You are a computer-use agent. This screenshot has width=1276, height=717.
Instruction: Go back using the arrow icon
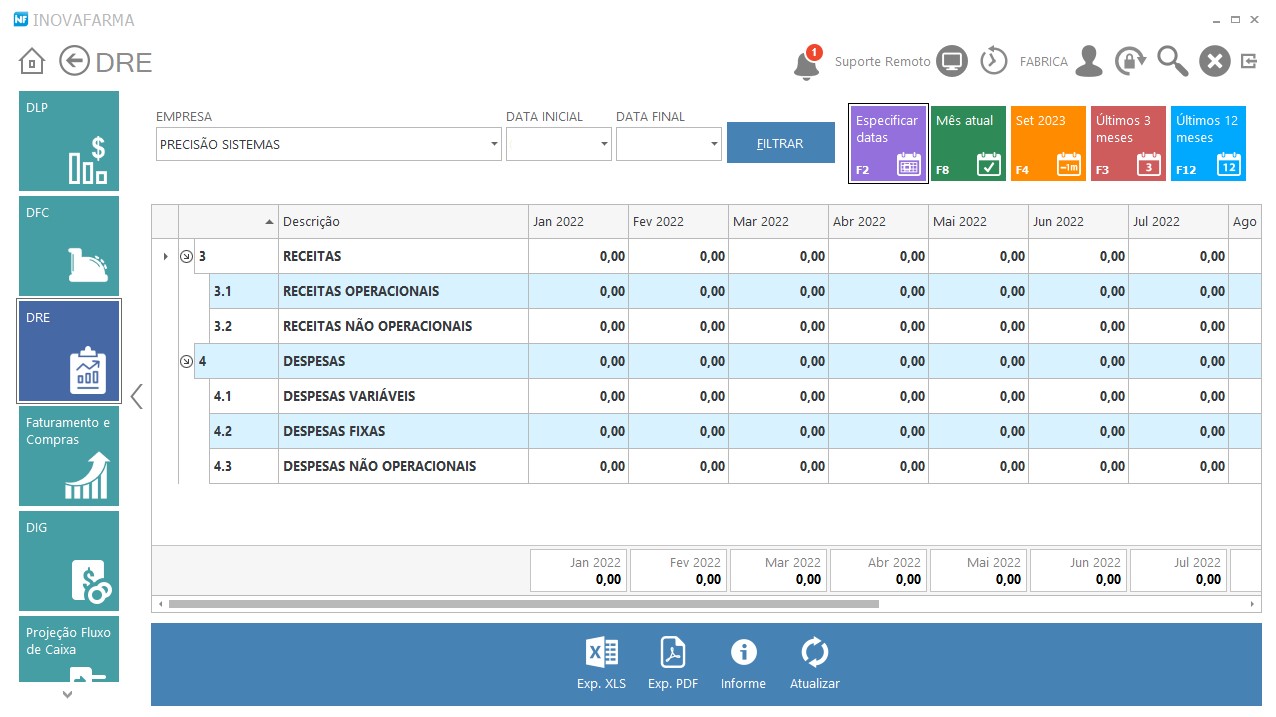(x=74, y=62)
